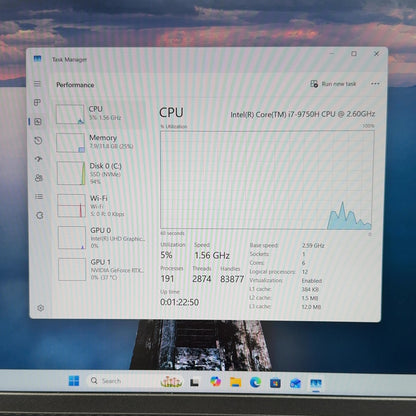Click the CPU mini graph thumbnail
The image size is (416, 416).
(70, 114)
